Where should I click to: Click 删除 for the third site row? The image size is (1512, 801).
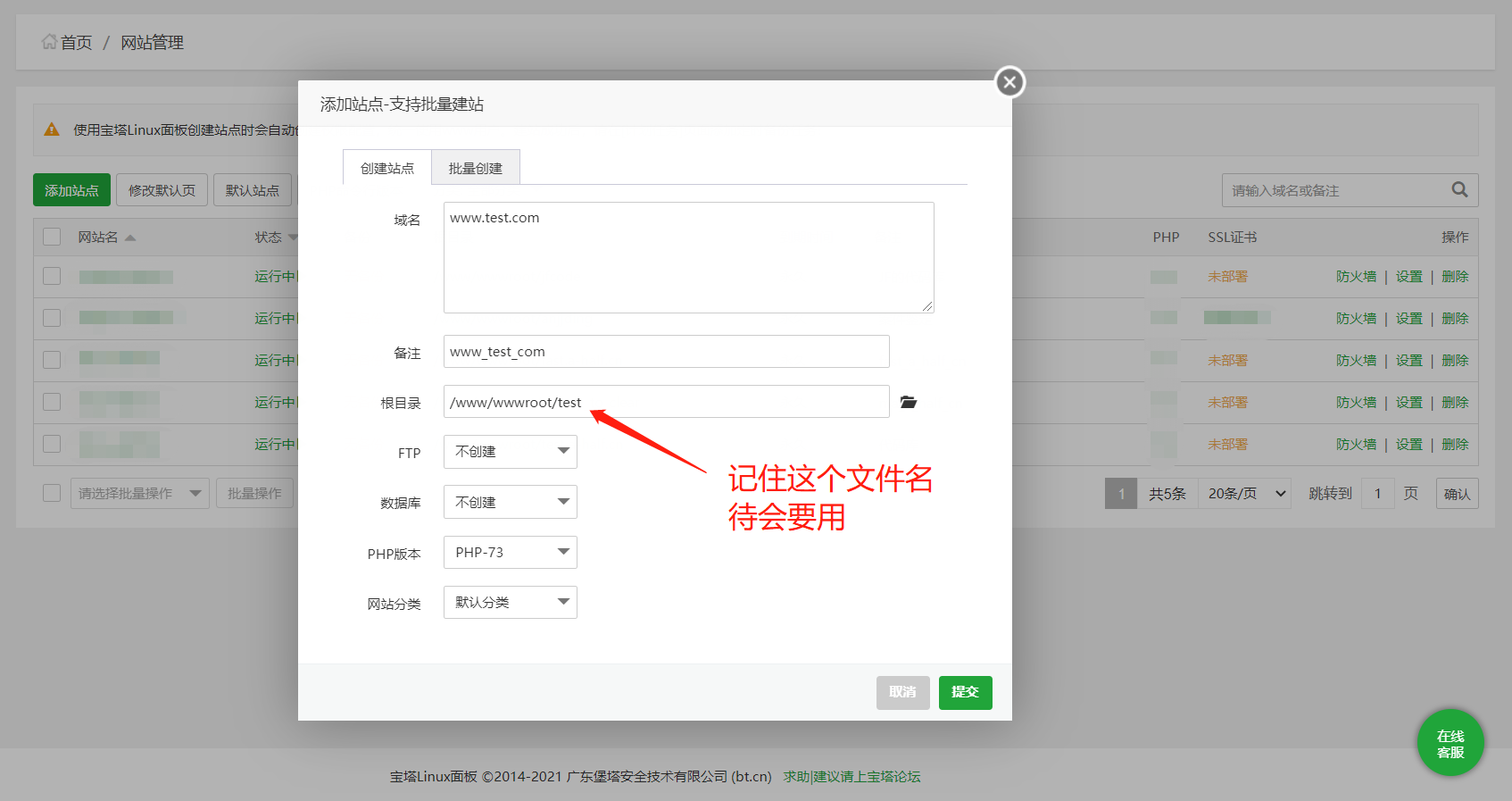[x=1455, y=361]
